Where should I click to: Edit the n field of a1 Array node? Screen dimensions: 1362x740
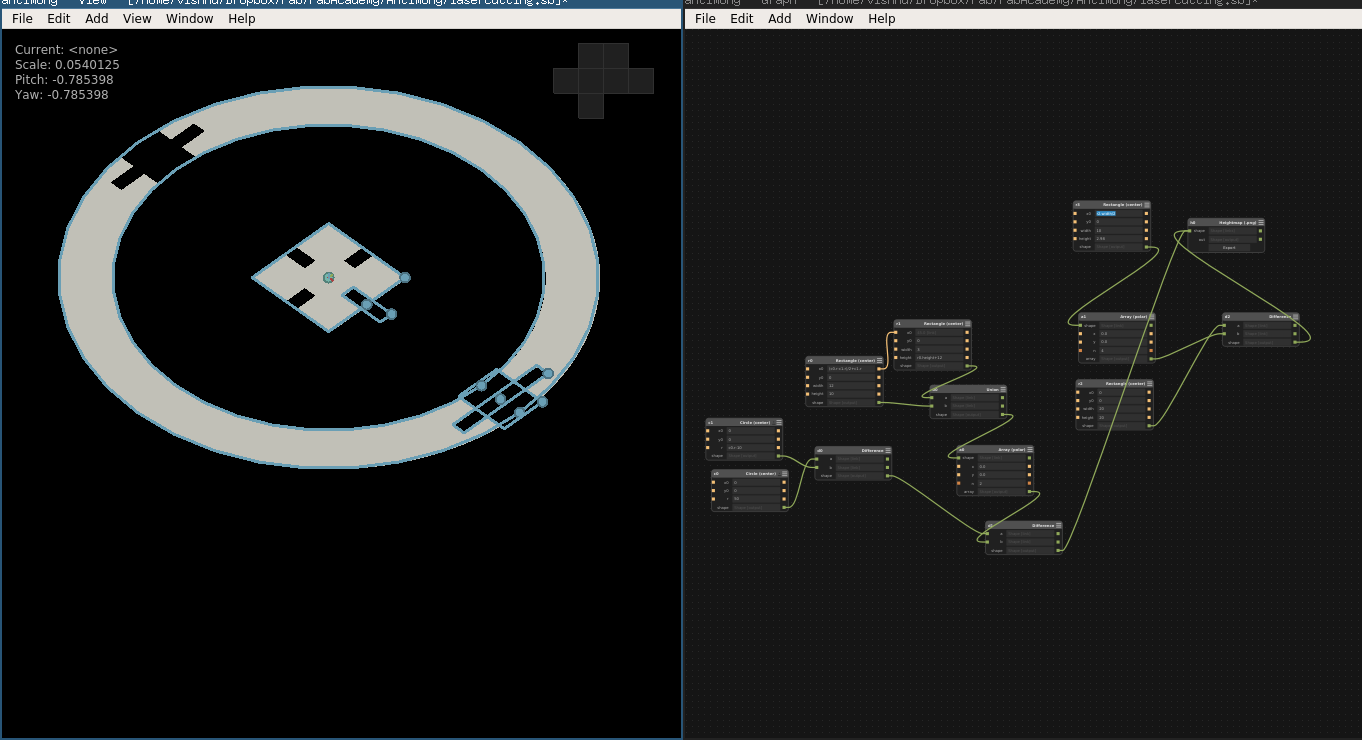point(1123,350)
